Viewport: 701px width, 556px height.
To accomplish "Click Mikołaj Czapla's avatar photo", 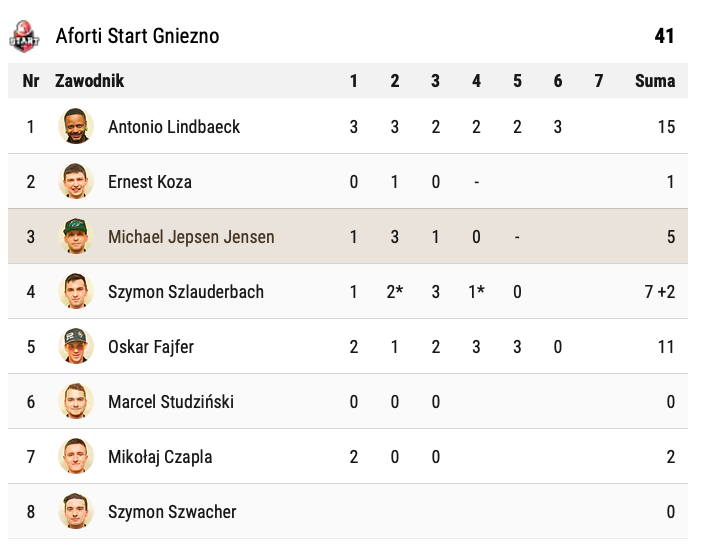I will [76, 457].
